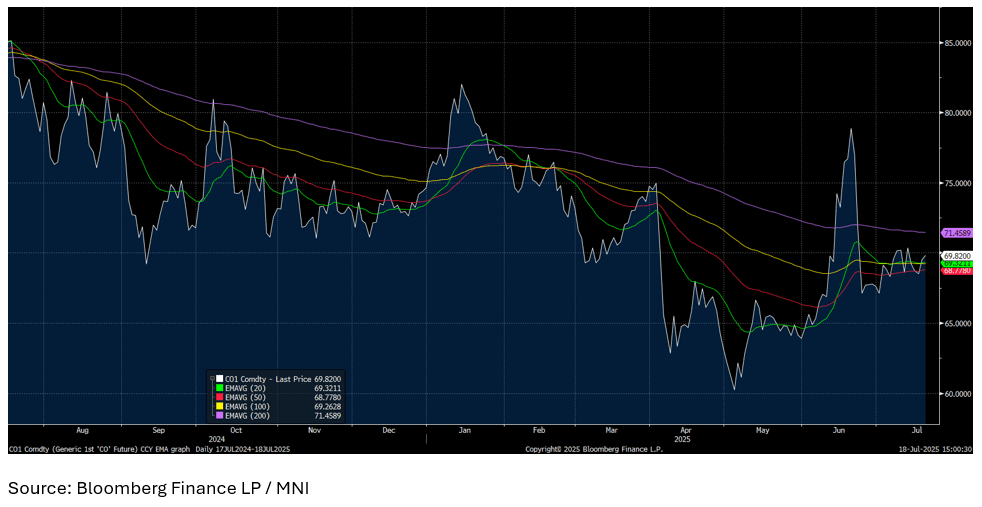Collapse the legend tree expander box
The width and height of the screenshot is (982, 507).
[211, 379]
